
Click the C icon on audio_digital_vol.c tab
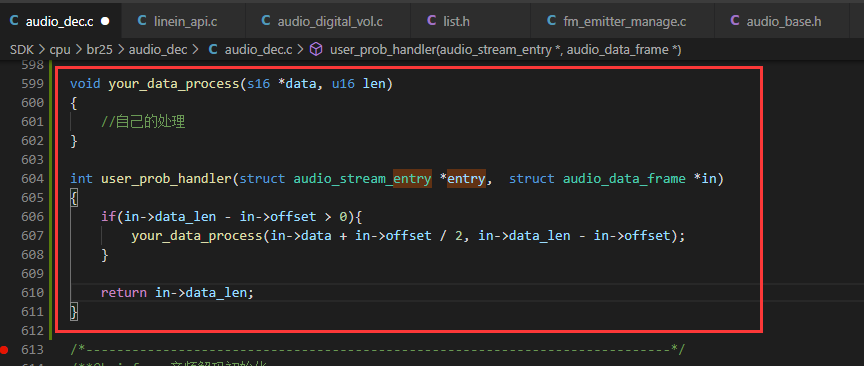(266, 21)
